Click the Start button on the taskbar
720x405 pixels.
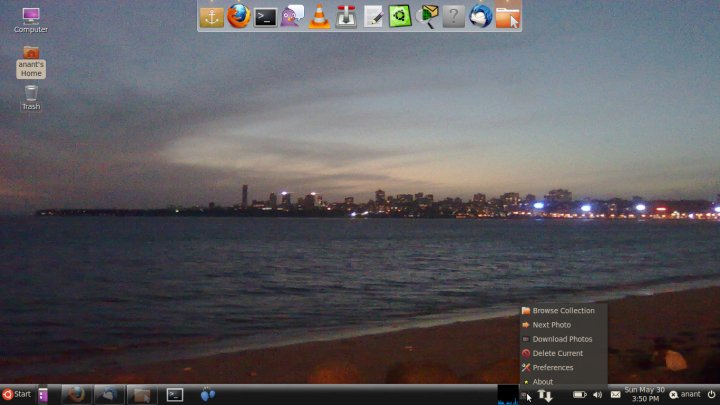[x=17, y=395]
